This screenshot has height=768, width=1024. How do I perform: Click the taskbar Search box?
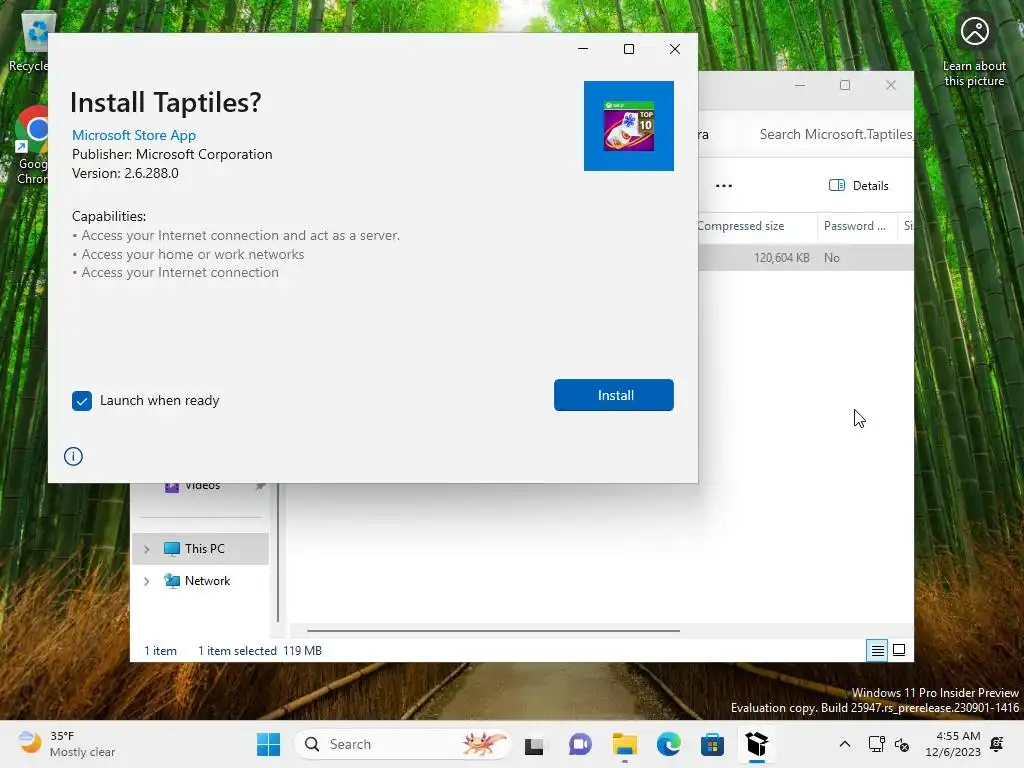(x=402, y=744)
